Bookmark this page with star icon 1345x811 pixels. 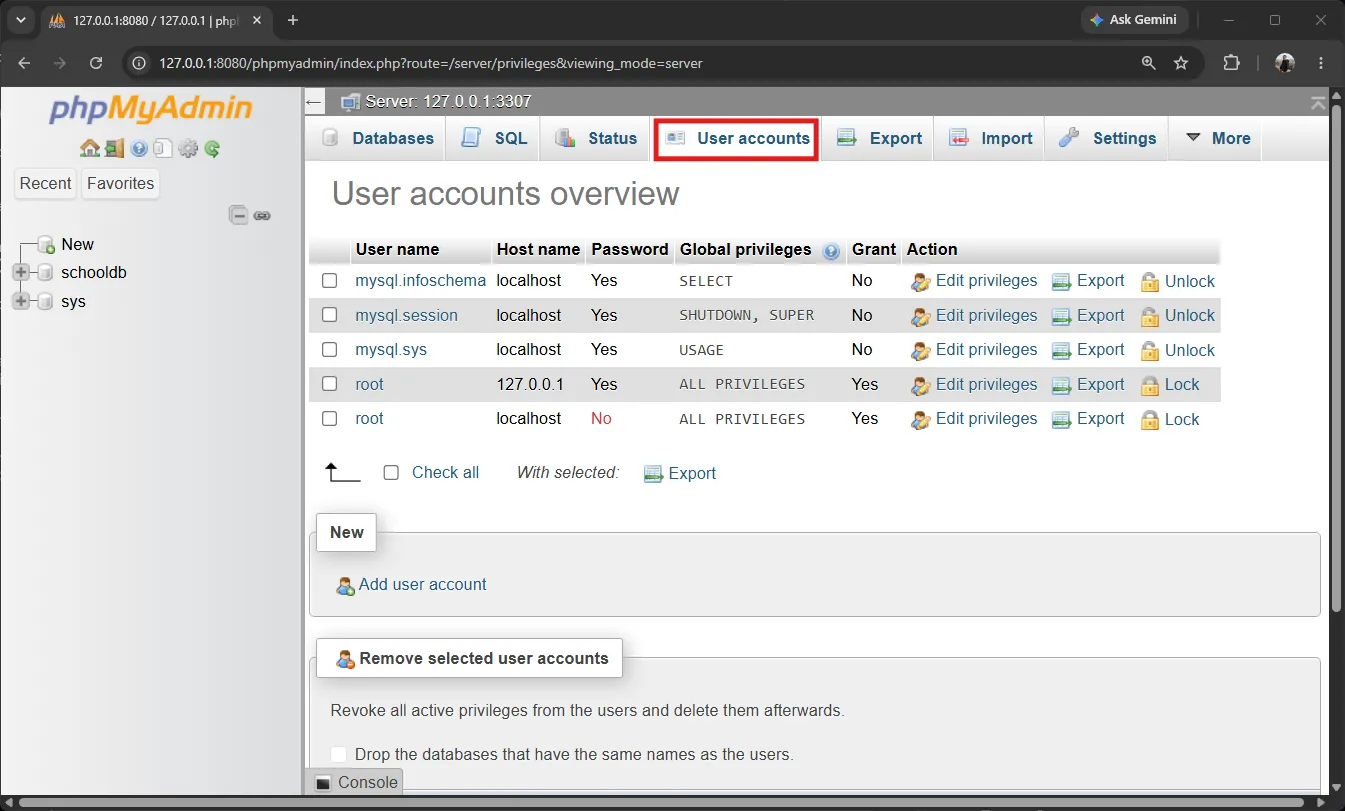click(x=1181, y=62)
